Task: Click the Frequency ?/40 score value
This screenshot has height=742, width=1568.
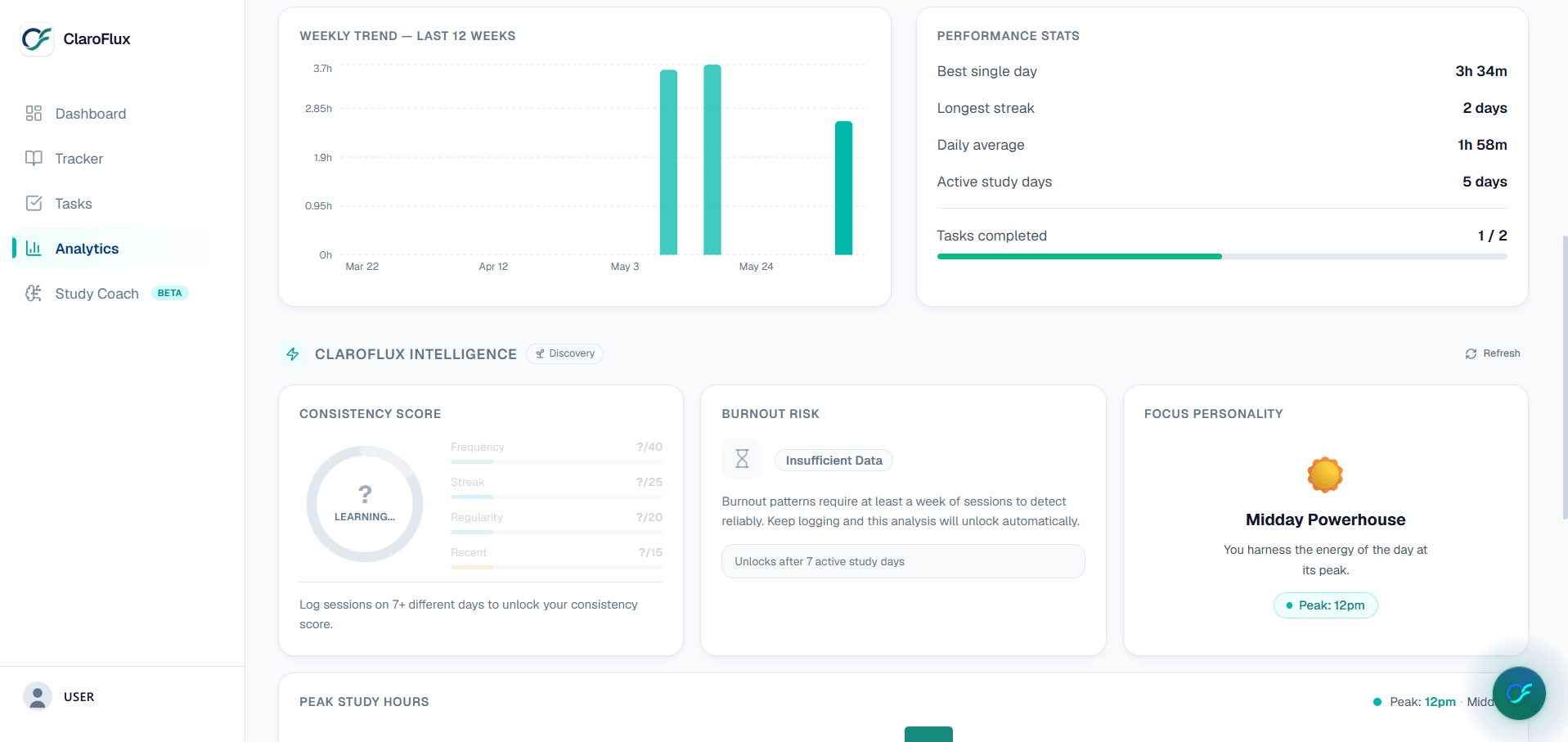Action: click(649, 447)
